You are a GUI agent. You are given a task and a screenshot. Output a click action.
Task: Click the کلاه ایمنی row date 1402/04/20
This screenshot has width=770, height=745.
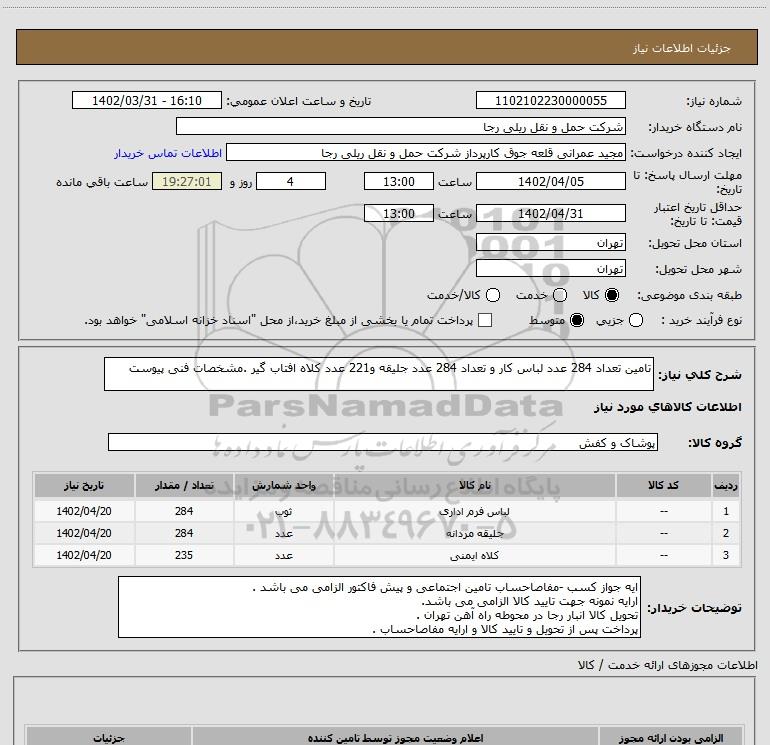pyautogui.click(x=84, y=555)
